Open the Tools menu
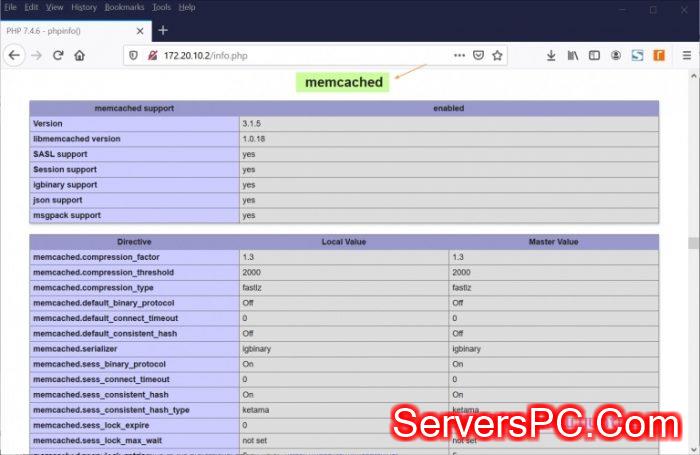The width and height of the screenshot is (700, 455). [x=161, y=7]
